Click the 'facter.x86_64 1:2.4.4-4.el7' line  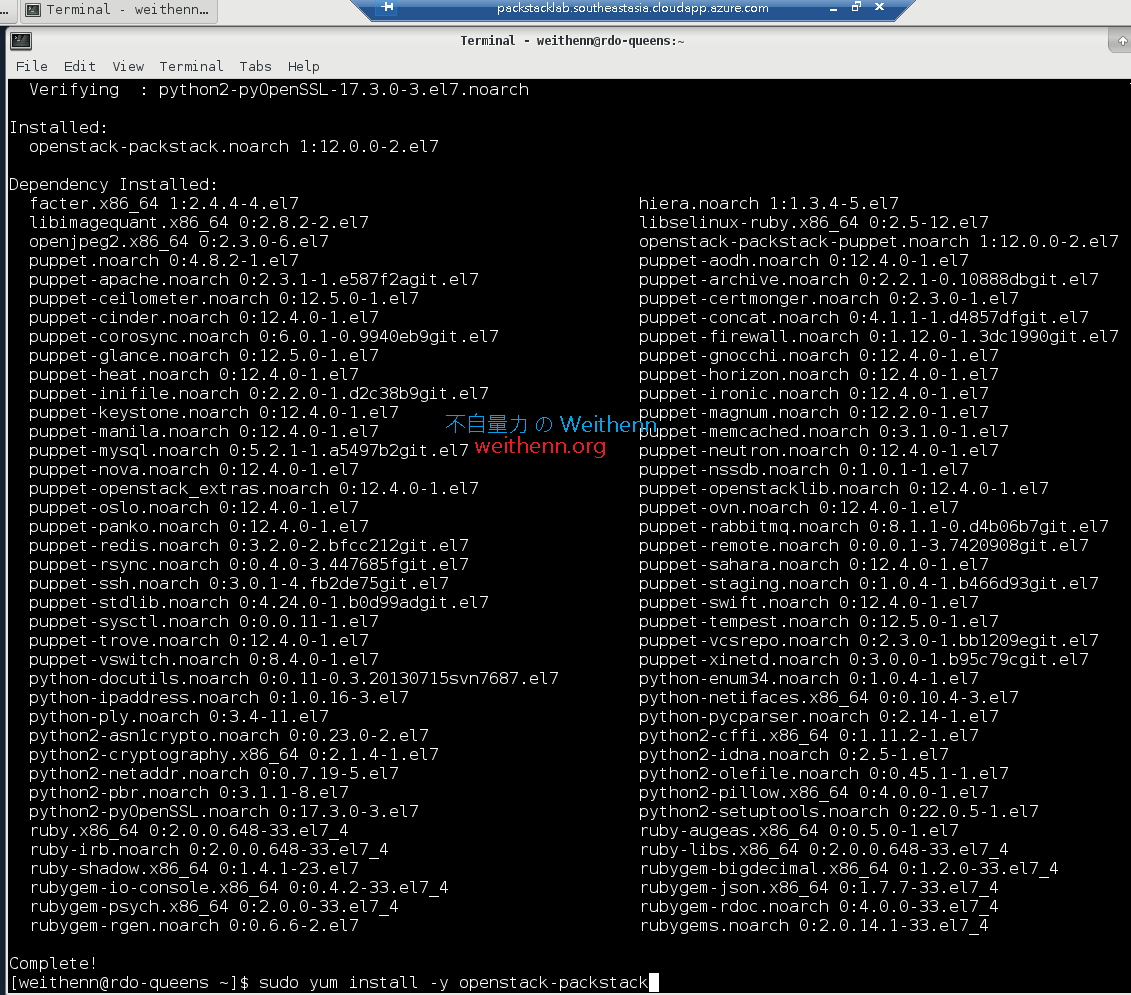tap(164, 203)
